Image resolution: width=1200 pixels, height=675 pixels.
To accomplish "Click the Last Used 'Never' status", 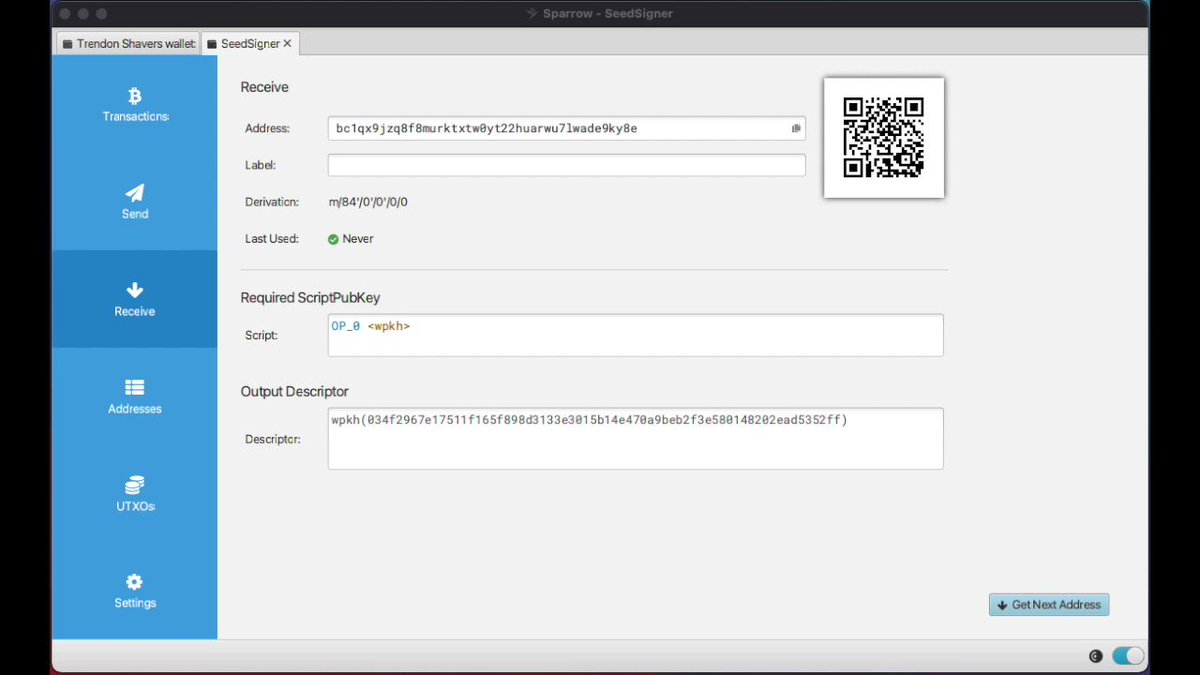I will point(358,239).
